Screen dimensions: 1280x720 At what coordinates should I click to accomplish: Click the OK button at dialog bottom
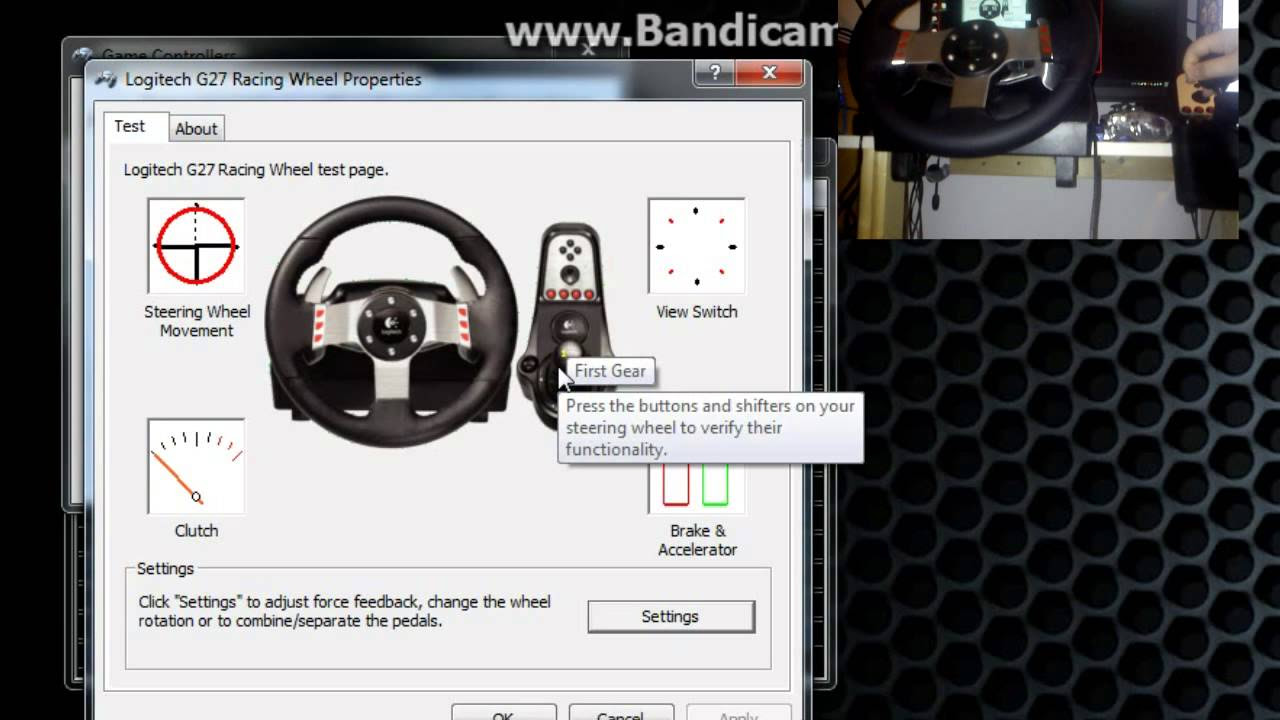pyautogui.click(x=503, y=712)
